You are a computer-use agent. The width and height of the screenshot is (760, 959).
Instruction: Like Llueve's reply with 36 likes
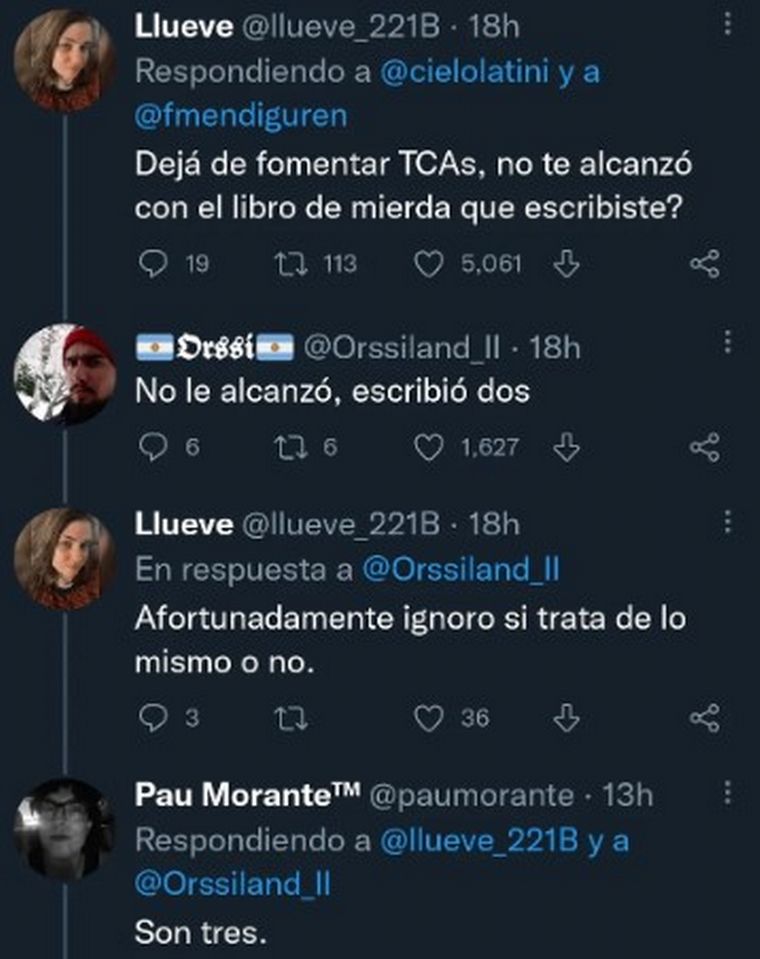point(429,717)
